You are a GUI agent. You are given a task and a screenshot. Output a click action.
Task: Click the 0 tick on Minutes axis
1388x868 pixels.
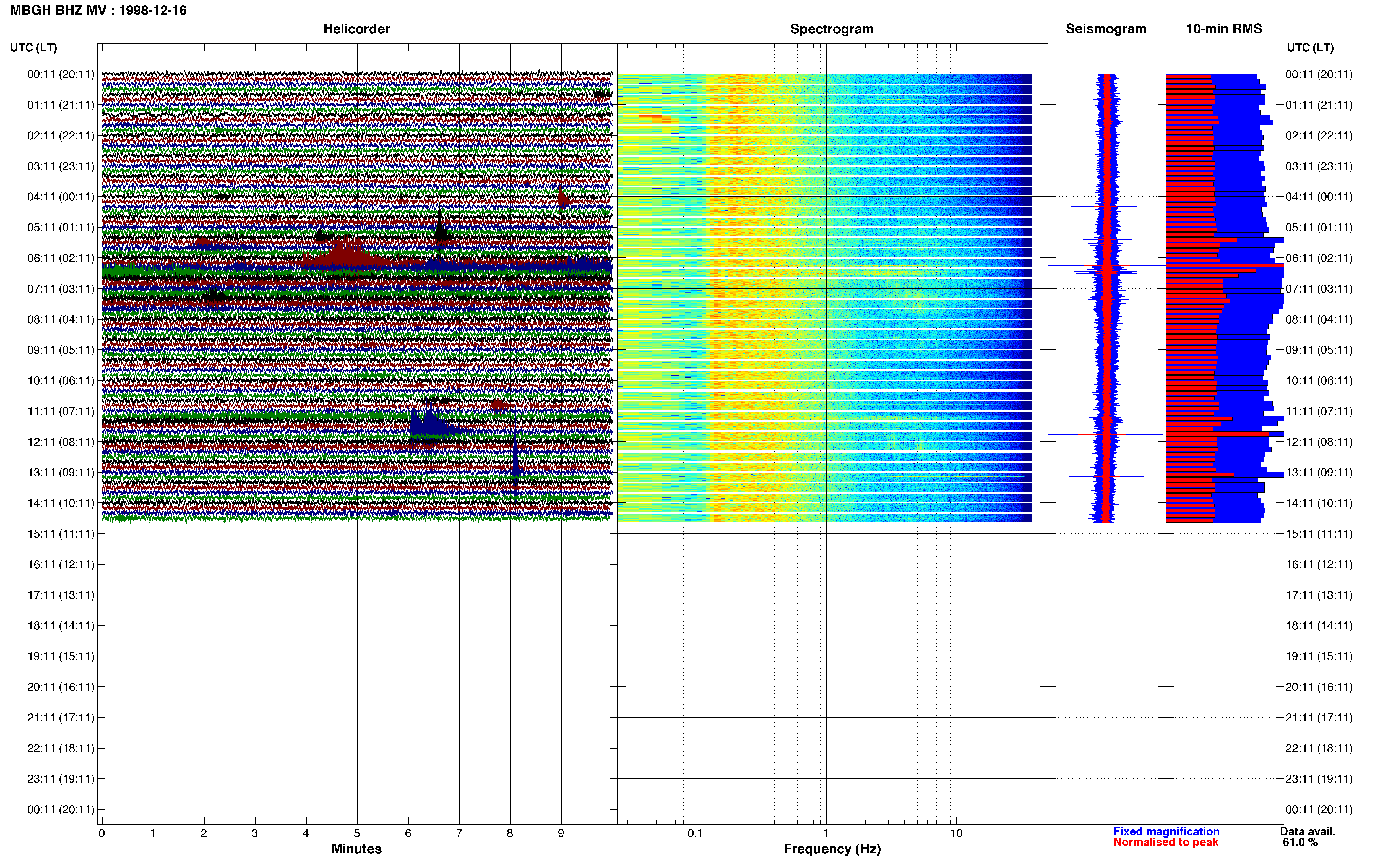pos(101,833)
